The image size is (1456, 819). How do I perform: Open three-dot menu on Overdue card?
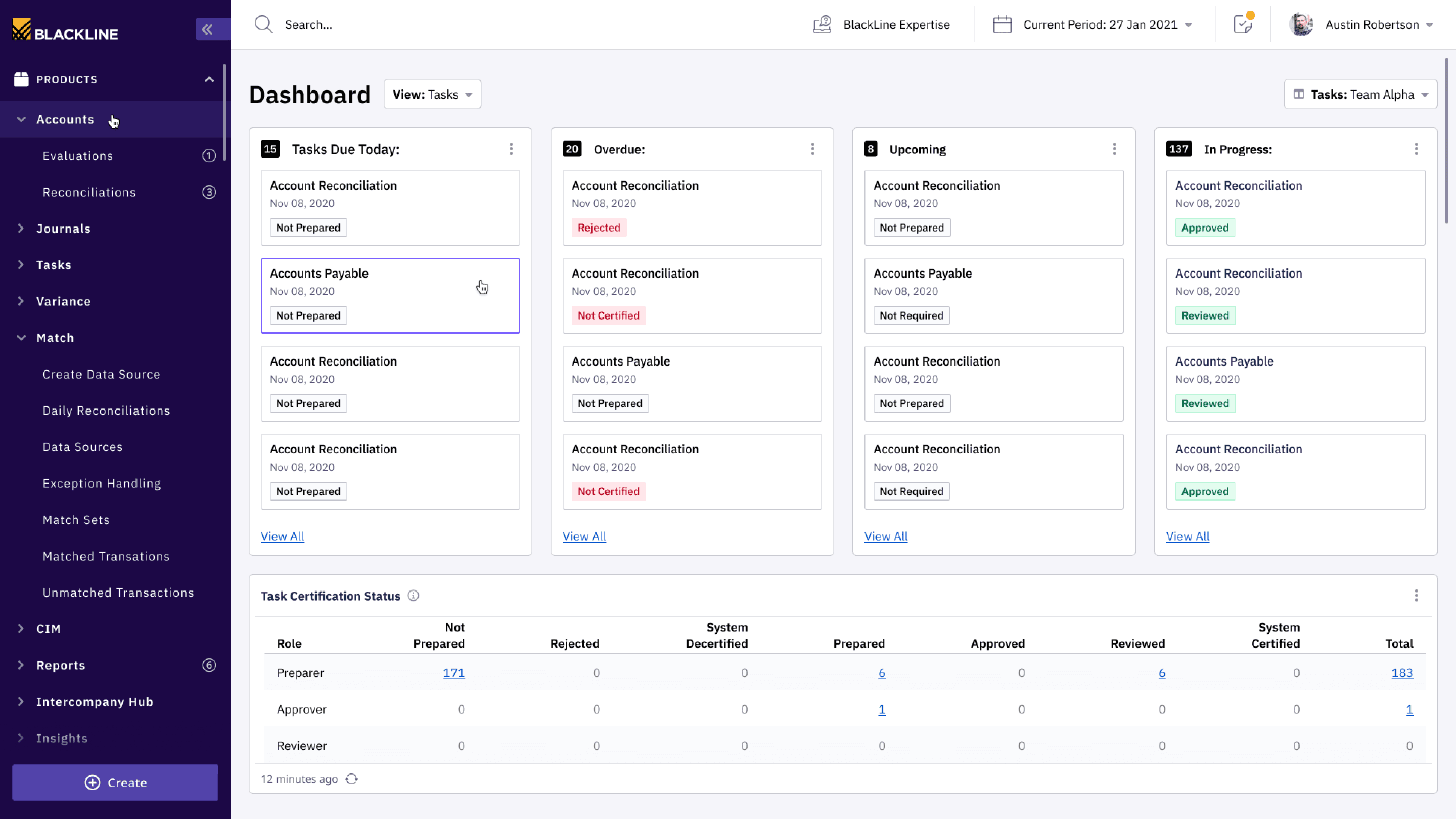[x=813, y=149]
